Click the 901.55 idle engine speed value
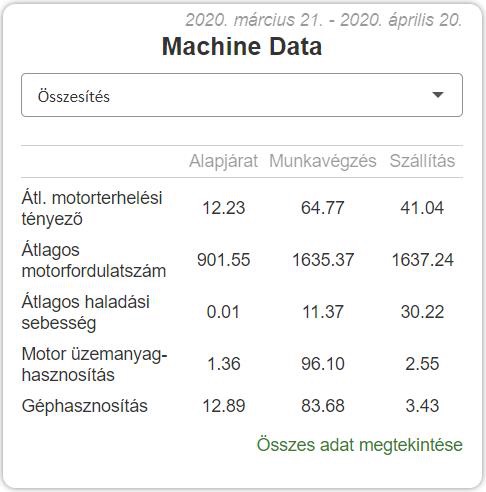 click(224, 260)
